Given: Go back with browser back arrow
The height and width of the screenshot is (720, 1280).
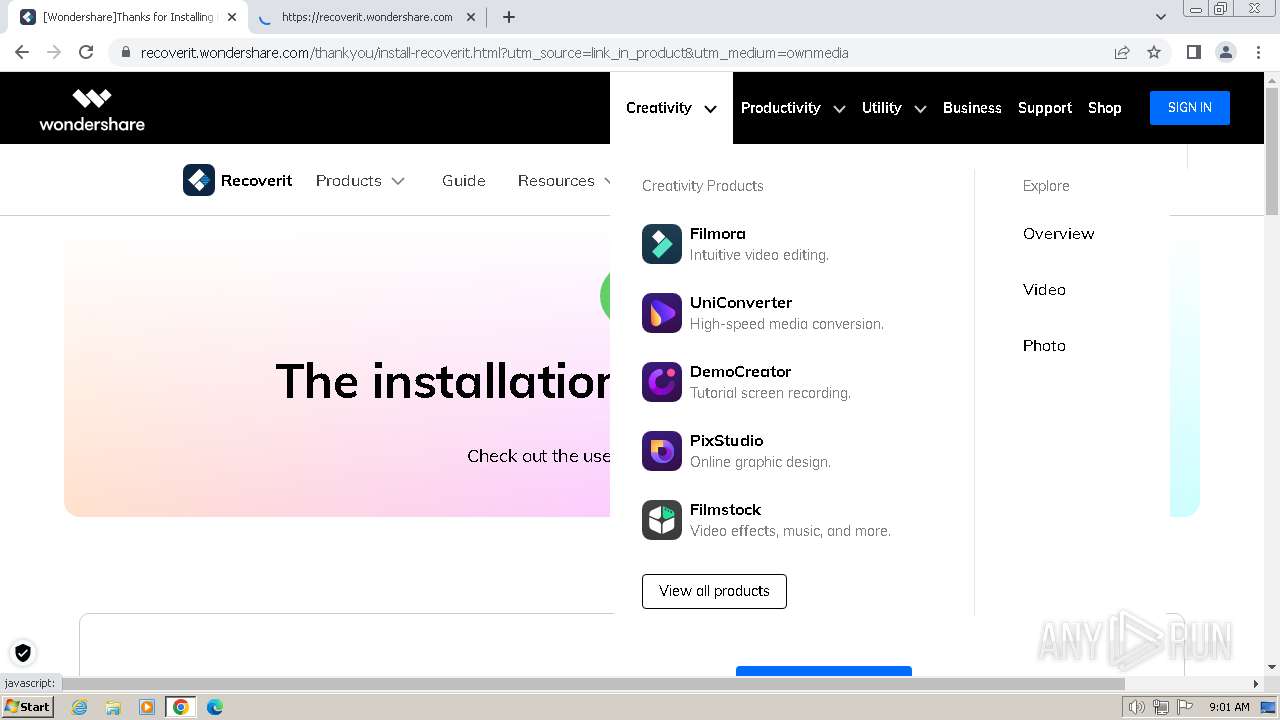Looking at the screenshot, I should pyautogui.click(x=22, y=52).
